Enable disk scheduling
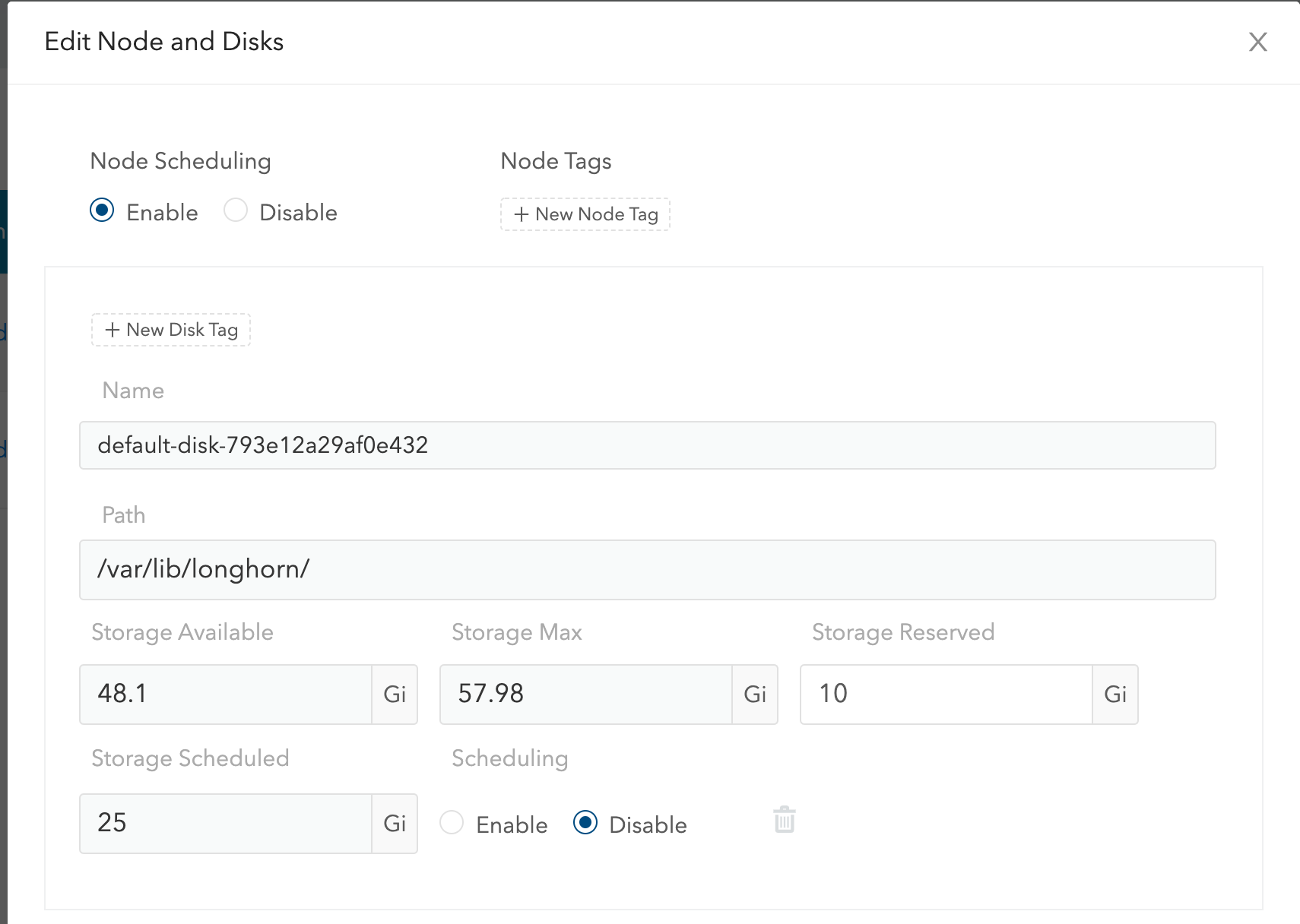Viewport: 1300px width, 924px height. (x=452, y=824)
